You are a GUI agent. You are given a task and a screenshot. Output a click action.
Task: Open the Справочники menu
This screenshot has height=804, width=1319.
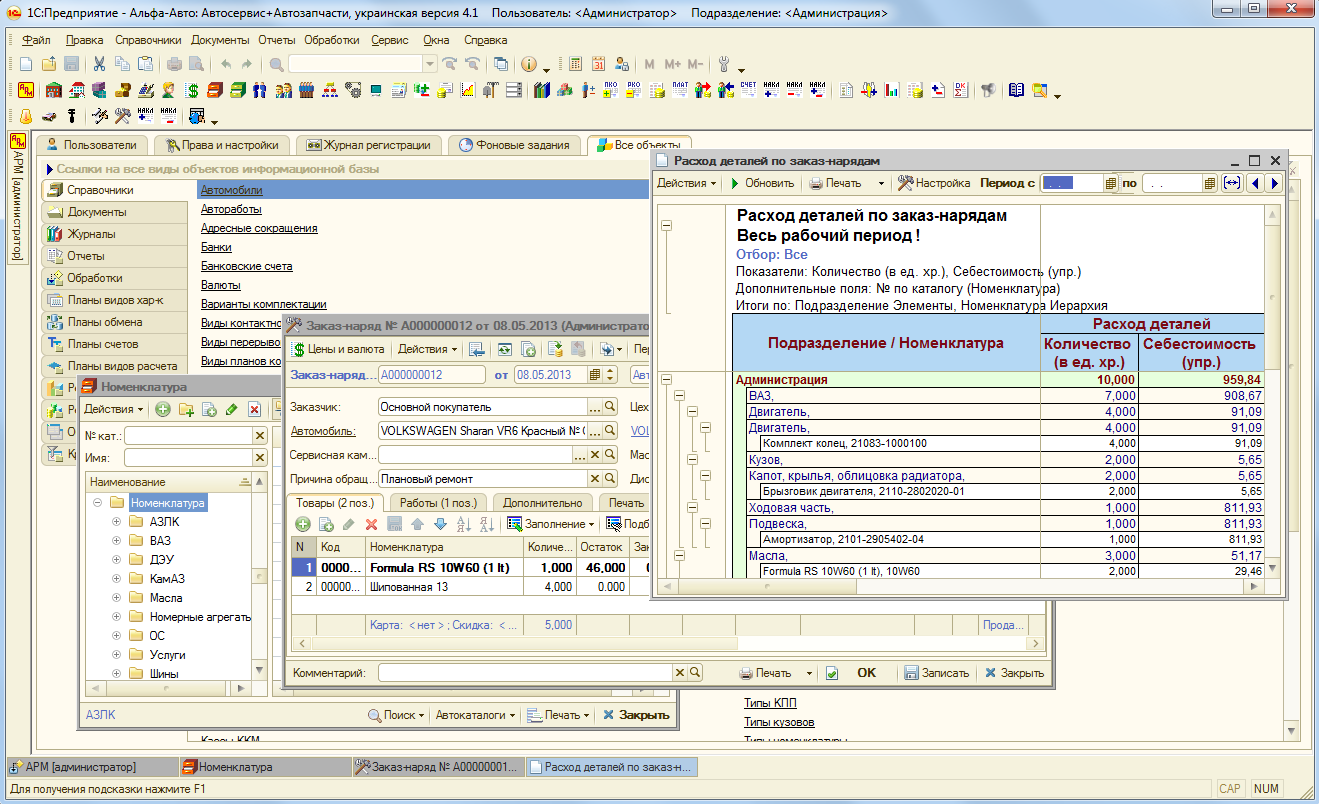tap(148, 40)
